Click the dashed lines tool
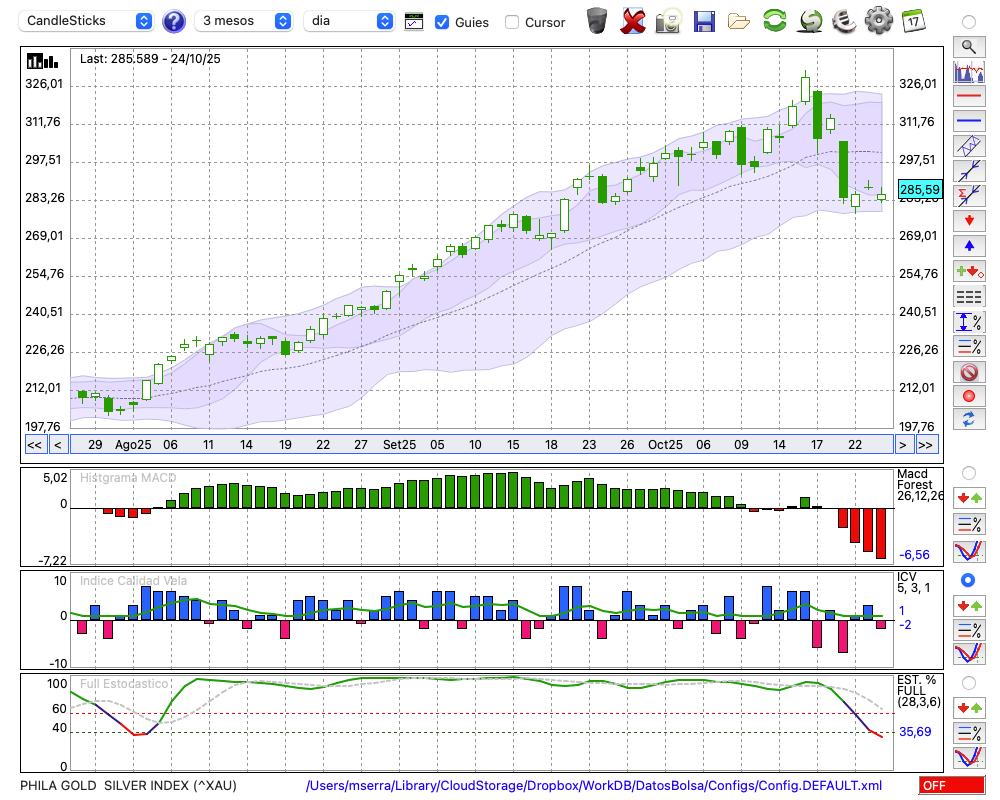1000x800 pixels. click(969, 297)
